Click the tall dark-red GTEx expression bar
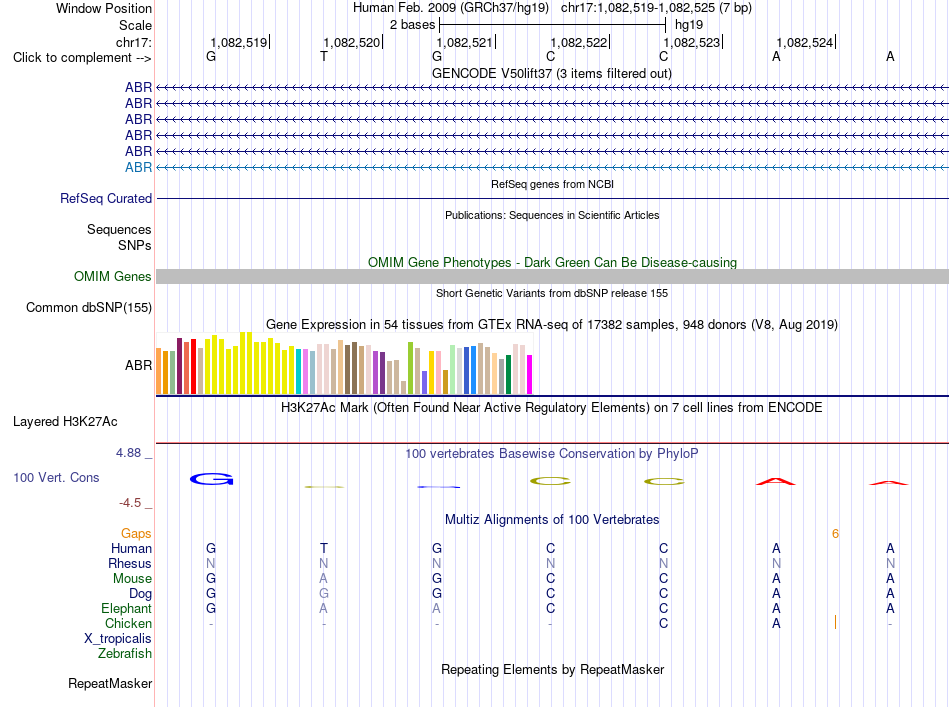Viewport: 950px width, 707px height. point(179,366)
